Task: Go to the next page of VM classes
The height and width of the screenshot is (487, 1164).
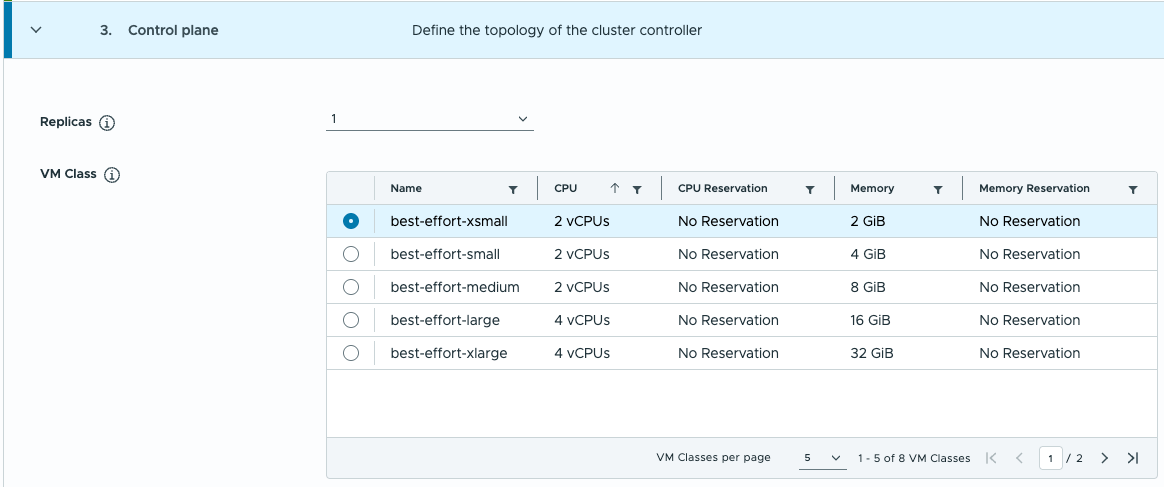Action: pos(1105,458)
